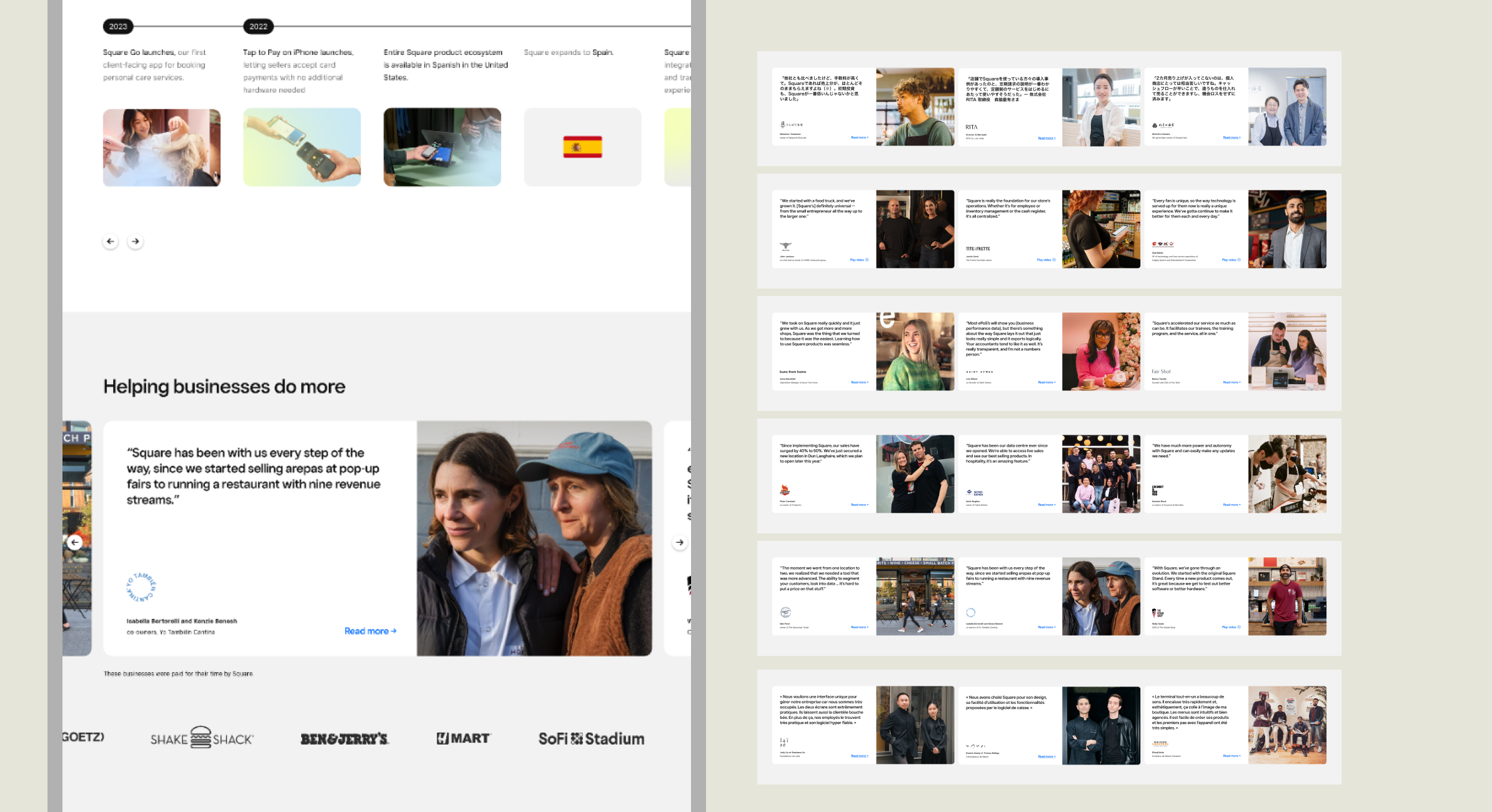Click Spanish ecosystem payment terminal image
The height and width of the screenshot is (812, 1492).
tap(442, 147)
